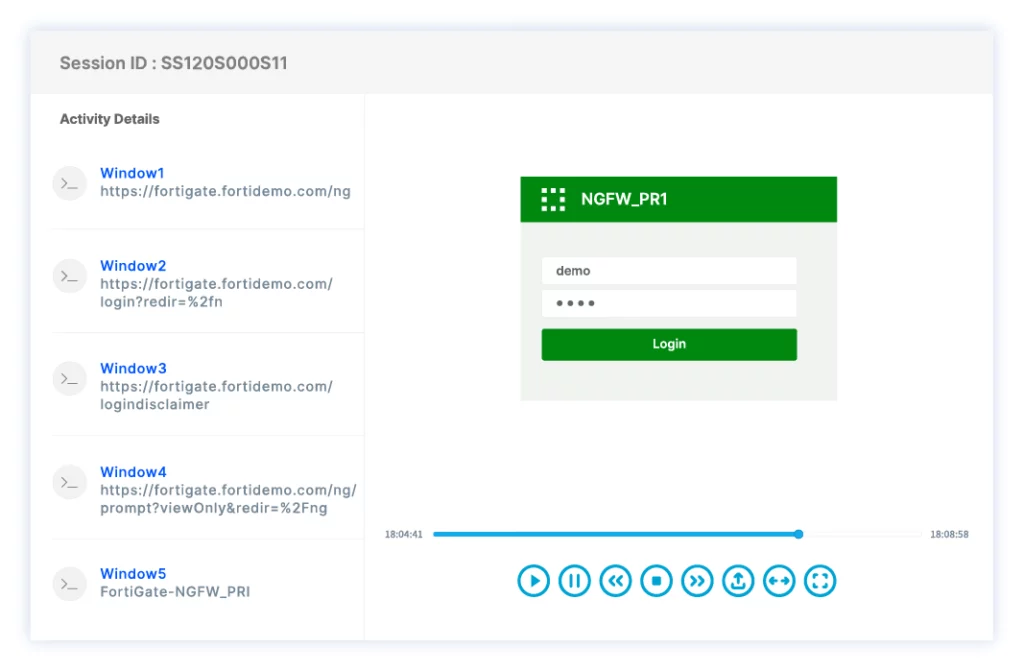Image resolution: width=1024 pixels, height=671 pixels.
Task: Open the Window3 activity link
Action: [133, 368]
